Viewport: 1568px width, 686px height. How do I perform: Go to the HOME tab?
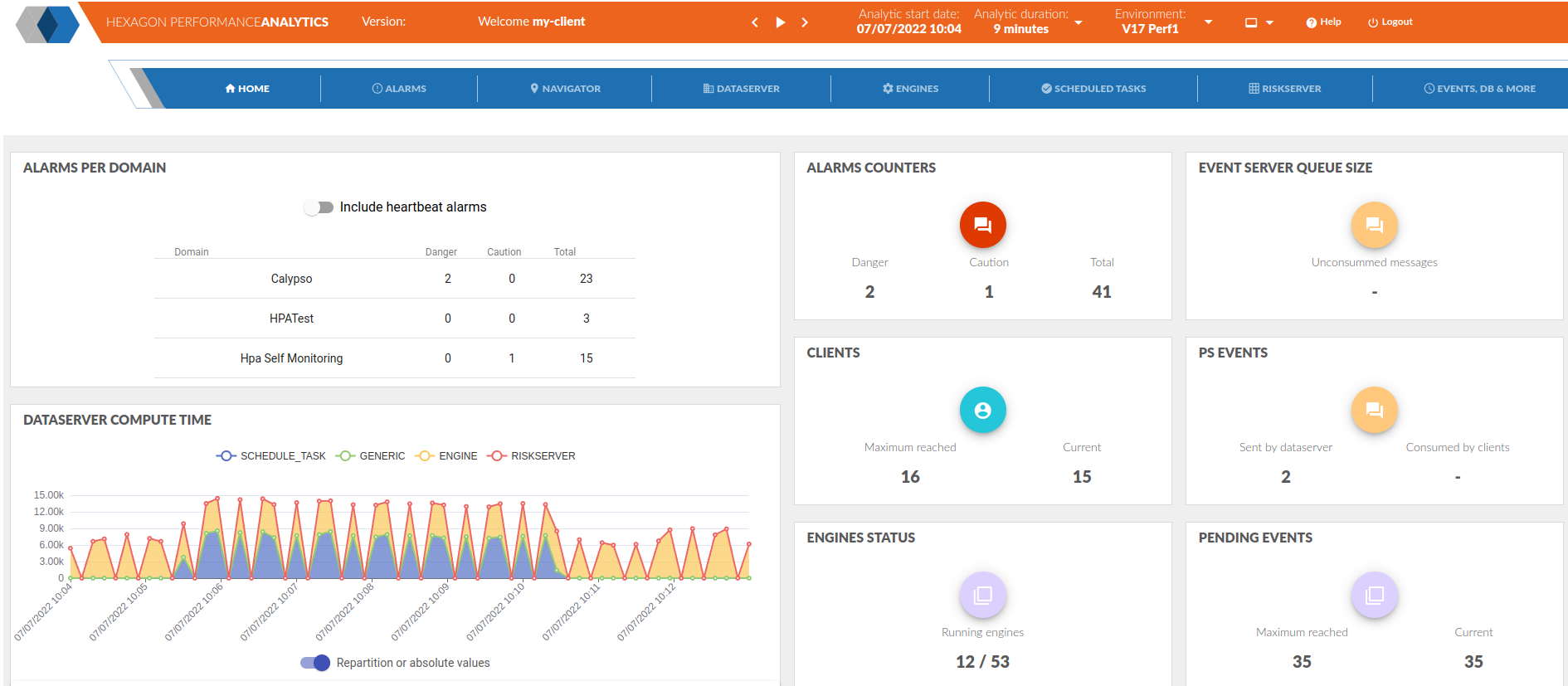tap(247, 89)
